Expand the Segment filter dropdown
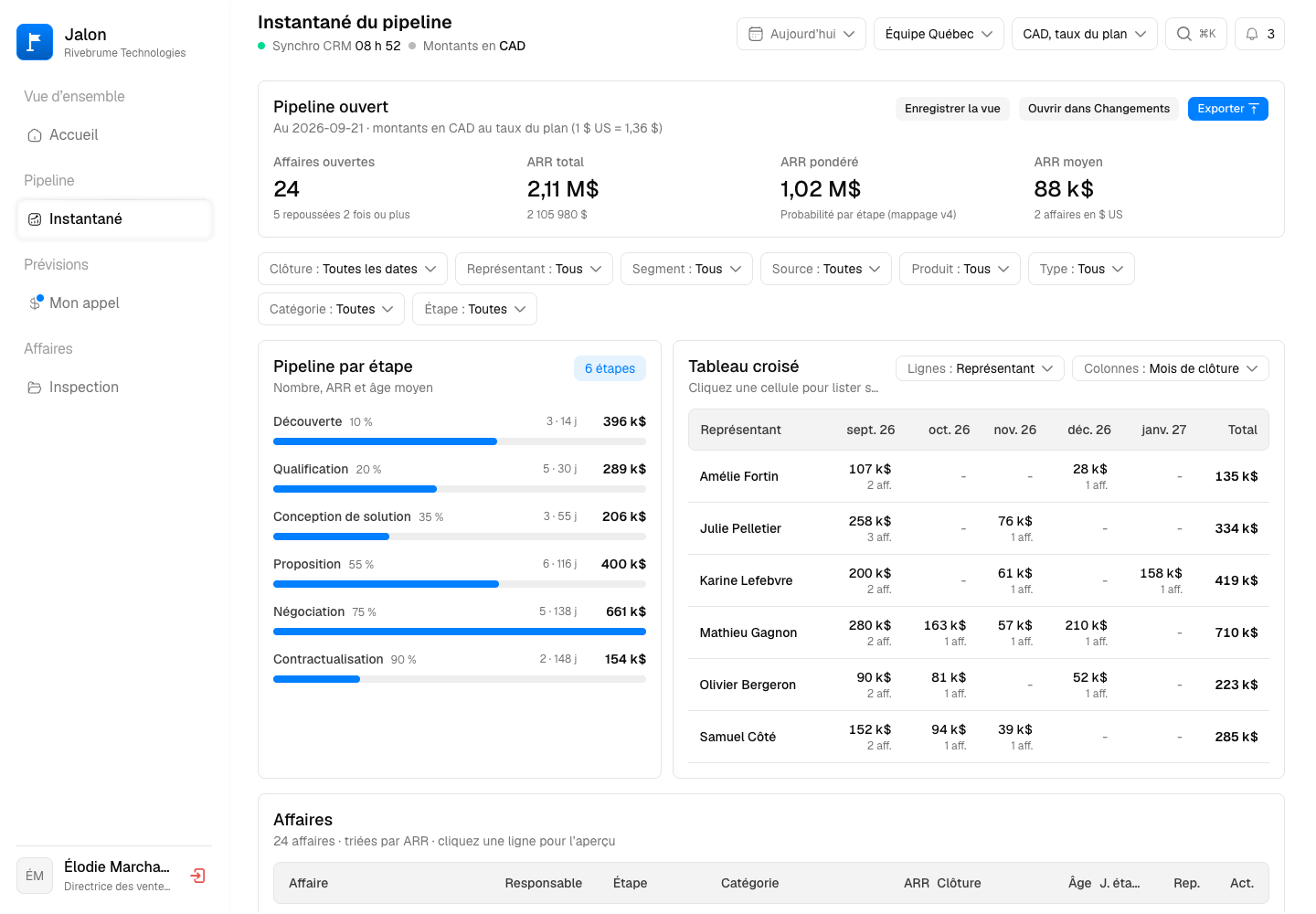 click(x=686, y=269)
